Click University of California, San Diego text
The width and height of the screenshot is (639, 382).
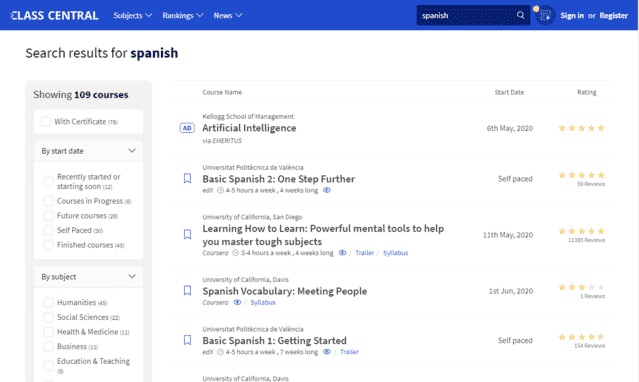[252, 217]
